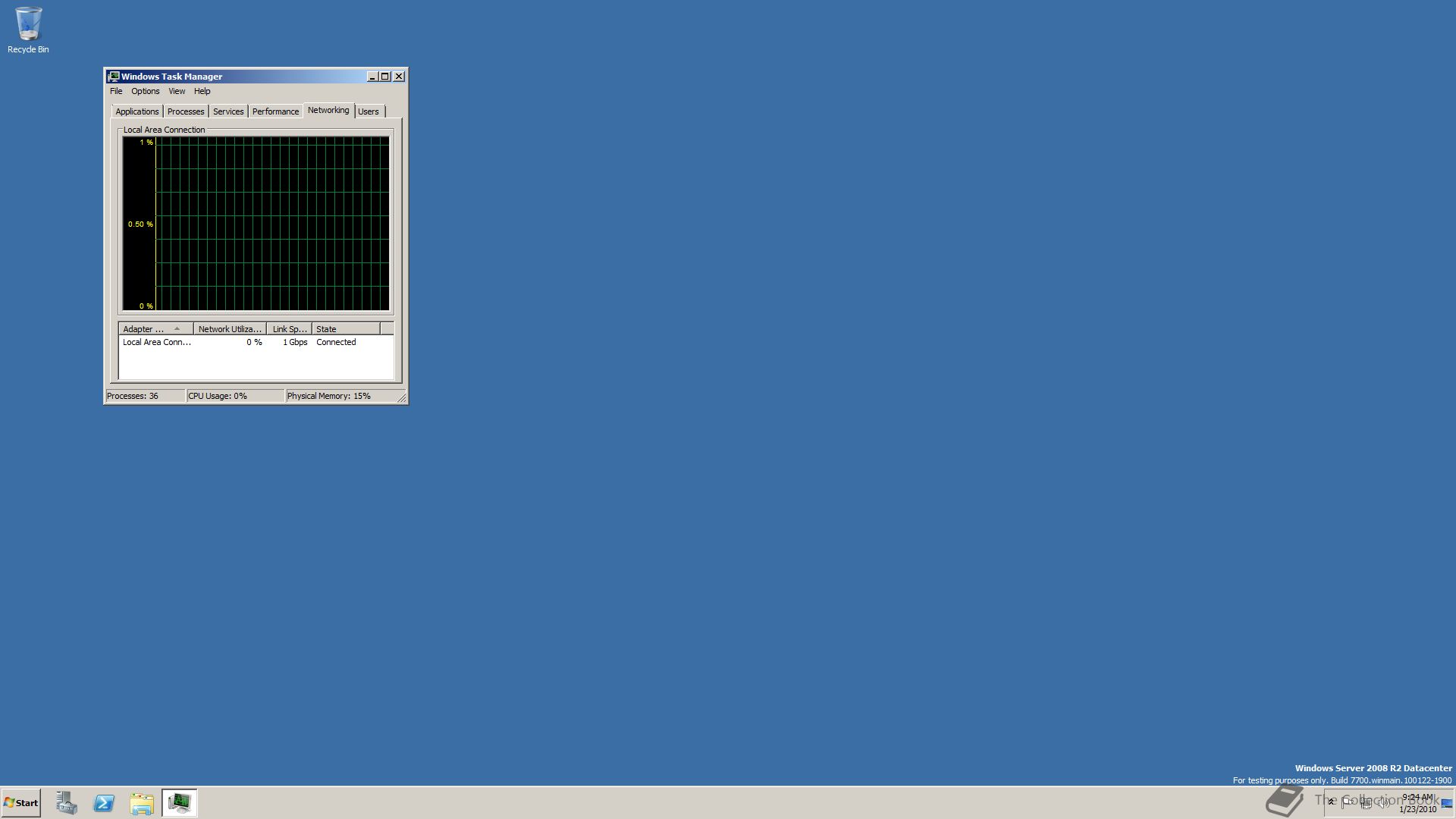Switch to the Processes tab

(x=186, y=111)
